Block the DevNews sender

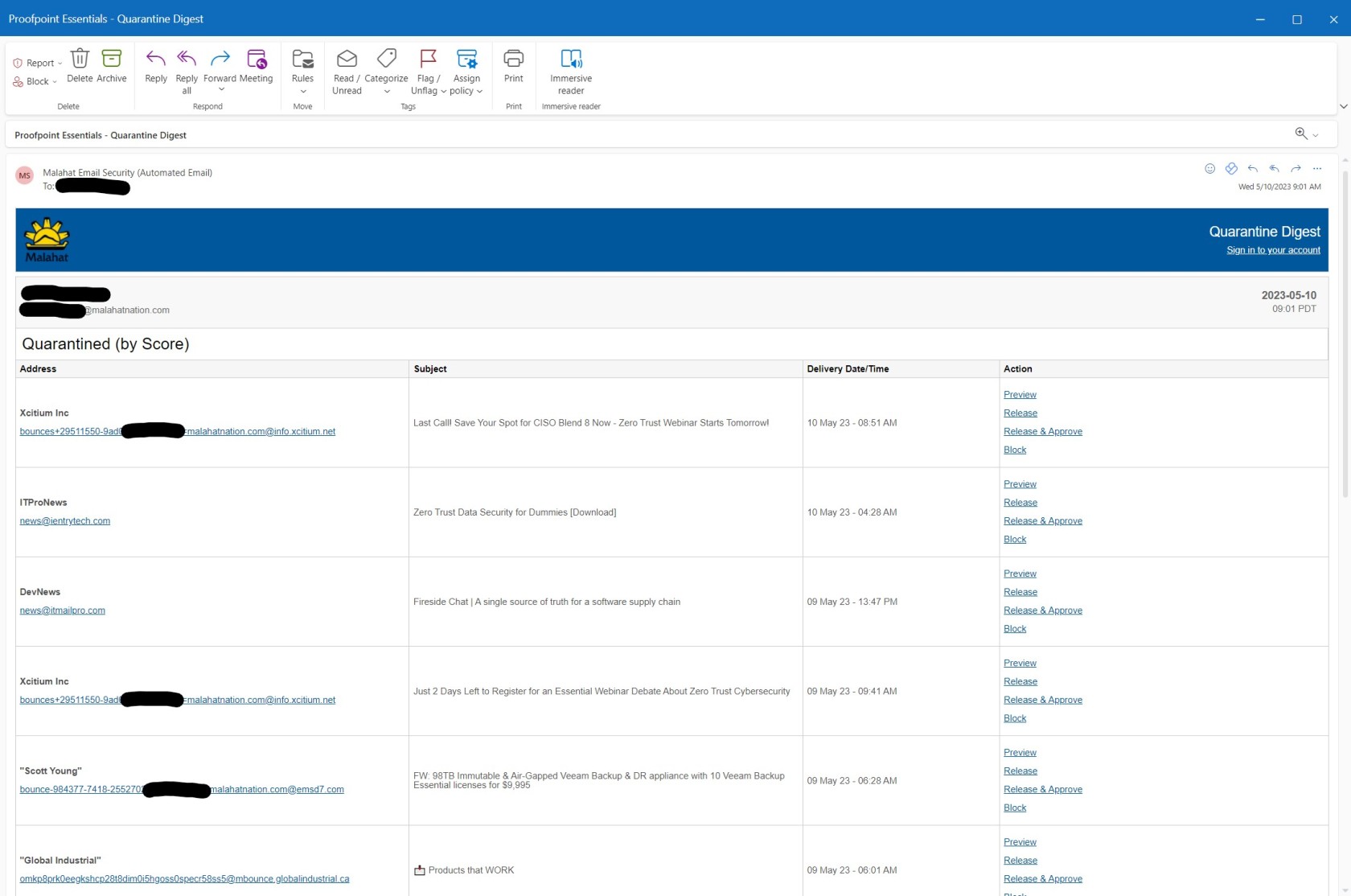1015,629
